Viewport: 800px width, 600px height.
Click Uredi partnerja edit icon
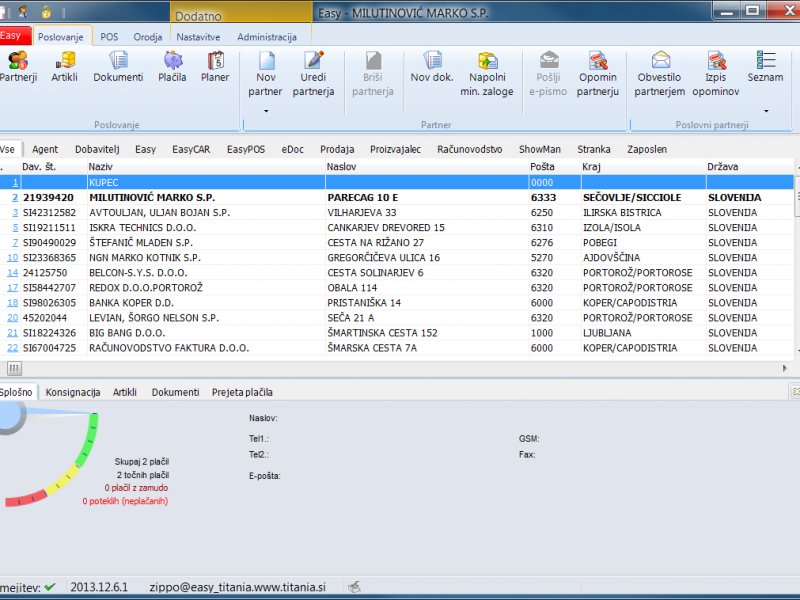tap(314, 61)
